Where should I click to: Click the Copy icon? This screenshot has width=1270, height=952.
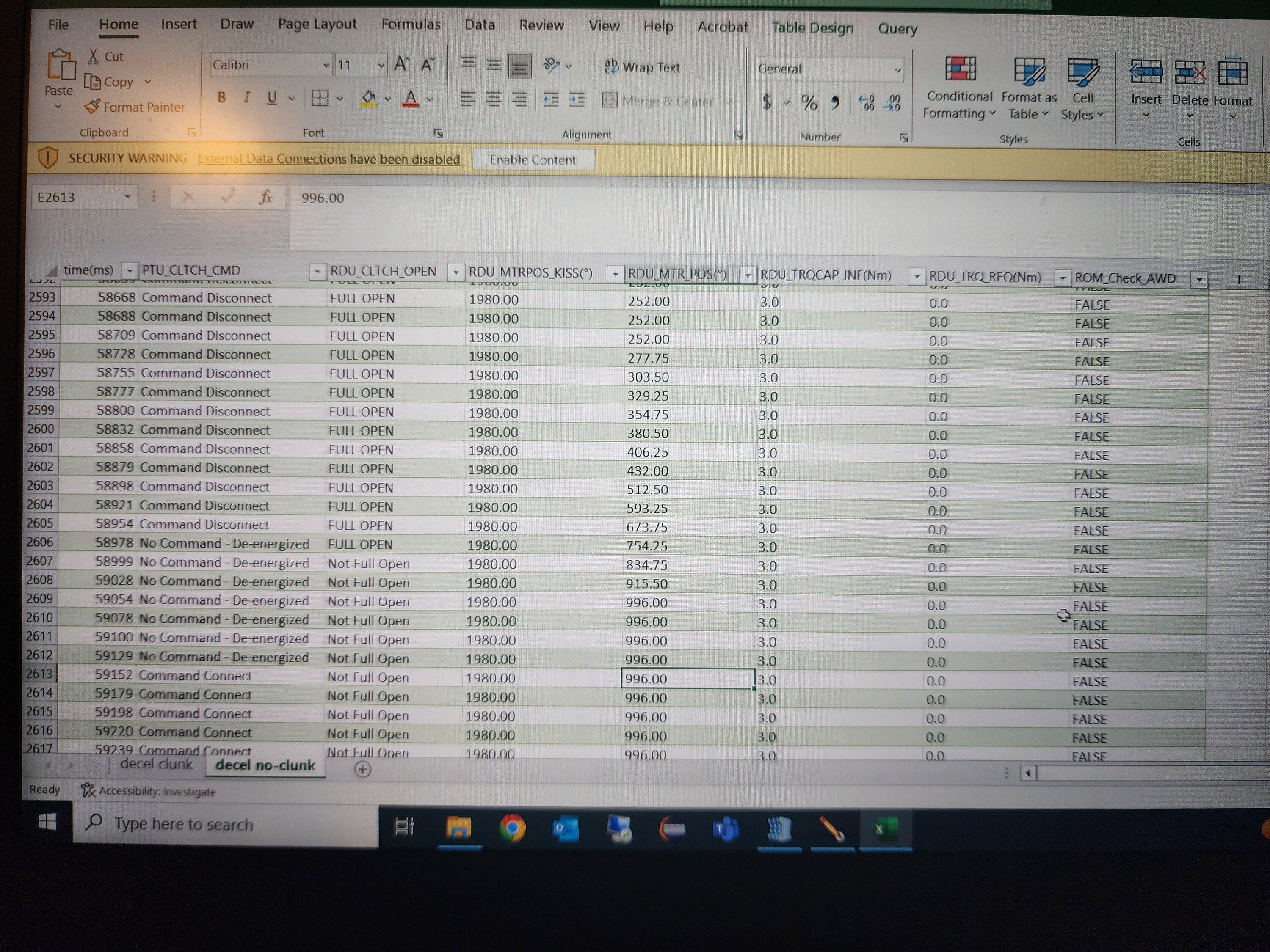[92, 82]
